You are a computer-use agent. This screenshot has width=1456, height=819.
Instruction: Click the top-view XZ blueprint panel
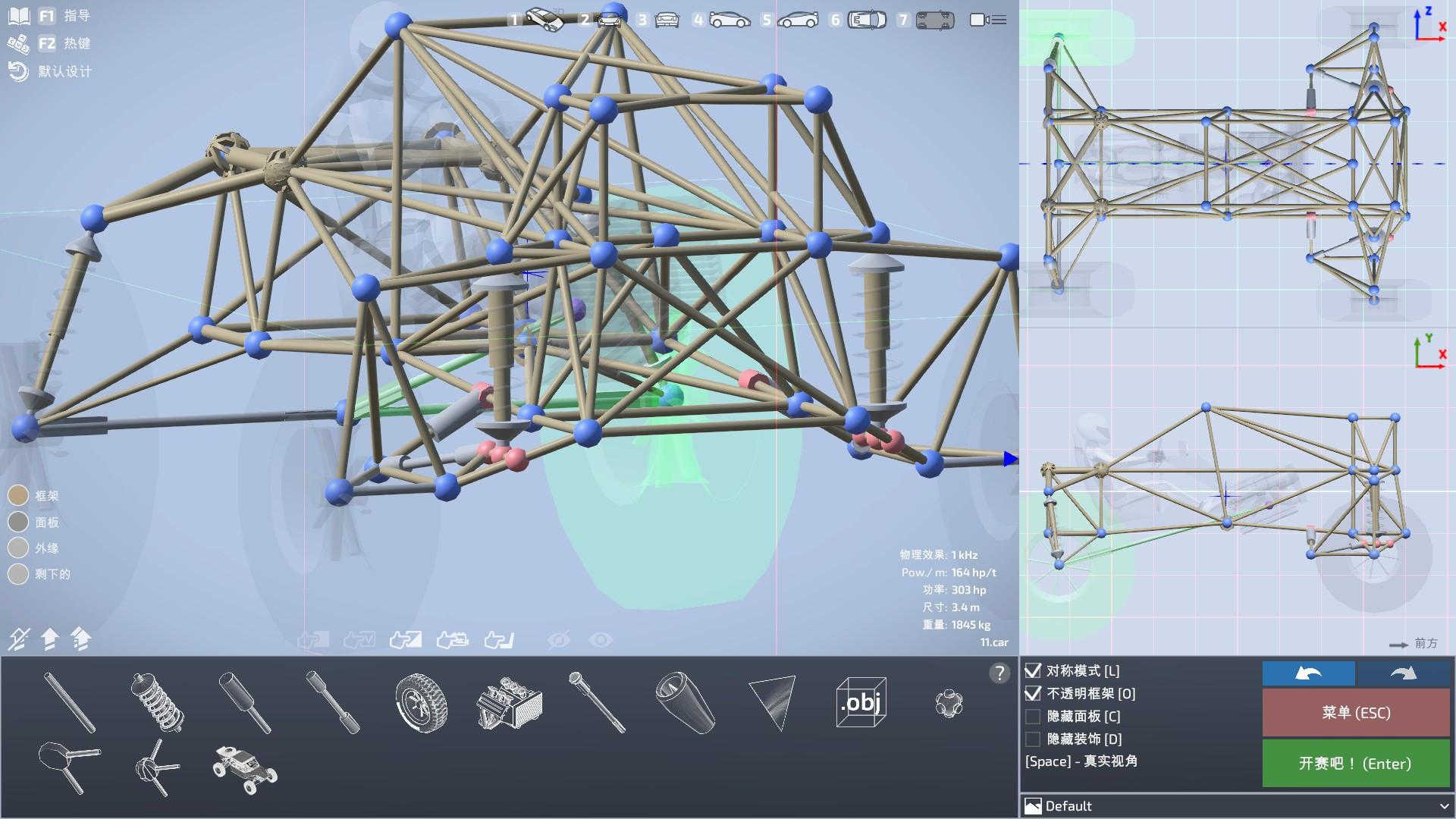click(1238, 164)
